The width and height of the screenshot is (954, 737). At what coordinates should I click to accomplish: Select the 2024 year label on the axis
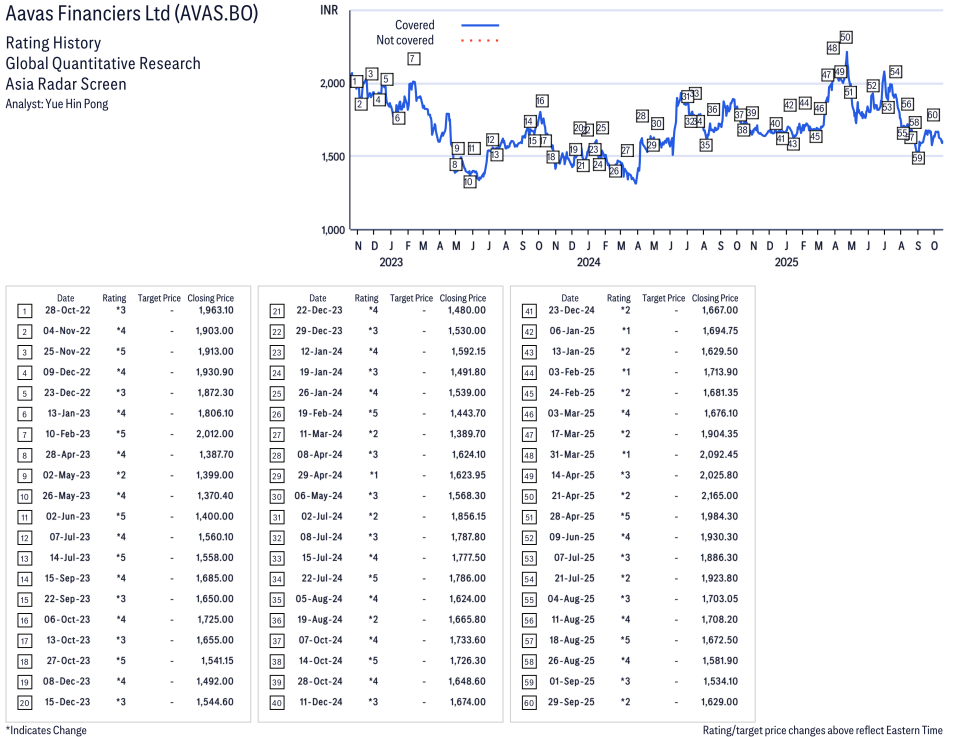coord(588,262)
